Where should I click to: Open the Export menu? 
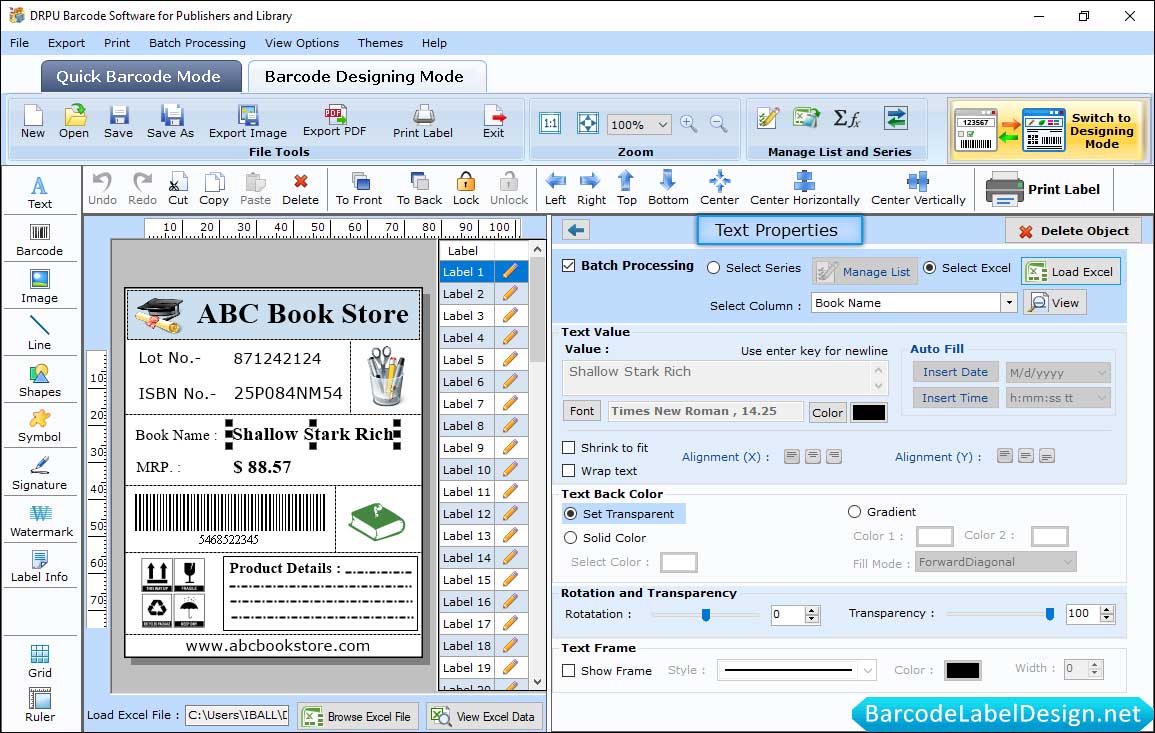66,43
